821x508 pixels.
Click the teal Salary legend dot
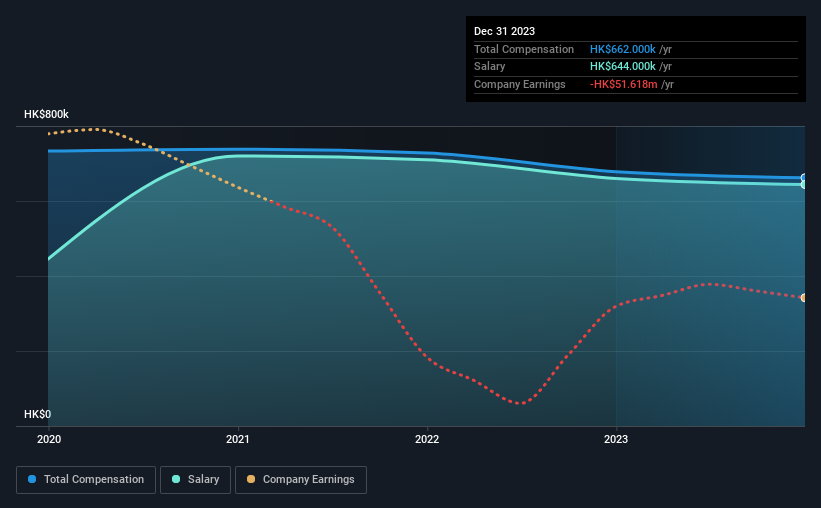click(176, 479)
